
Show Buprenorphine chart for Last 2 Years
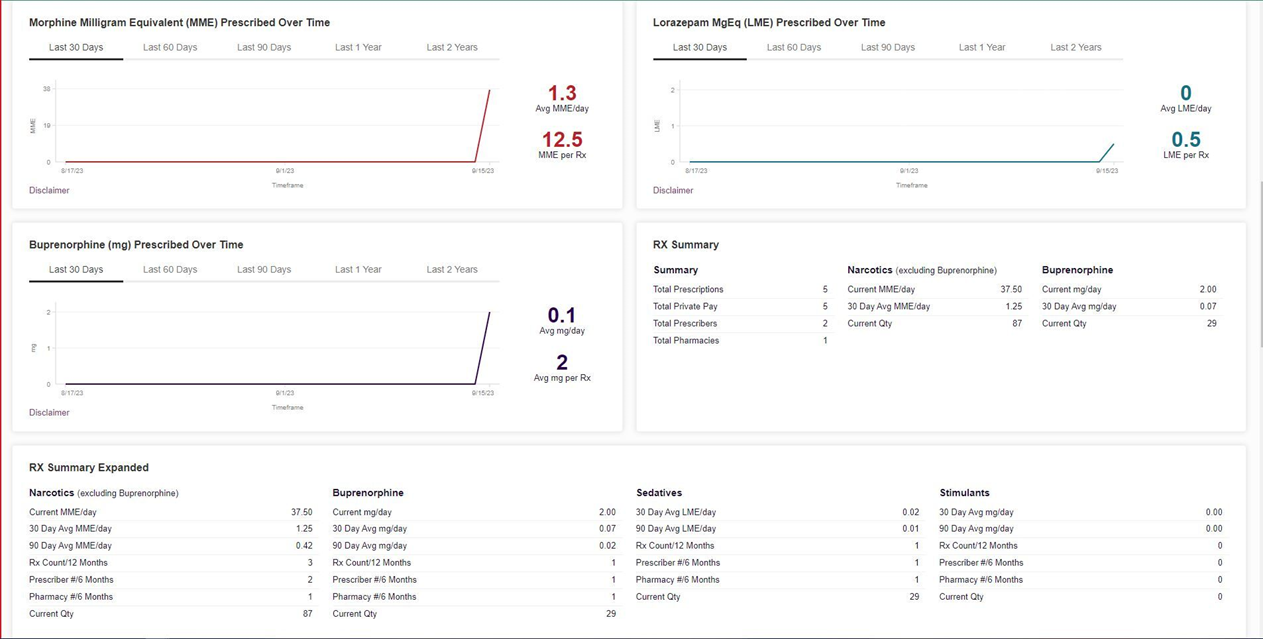[452, 269]
